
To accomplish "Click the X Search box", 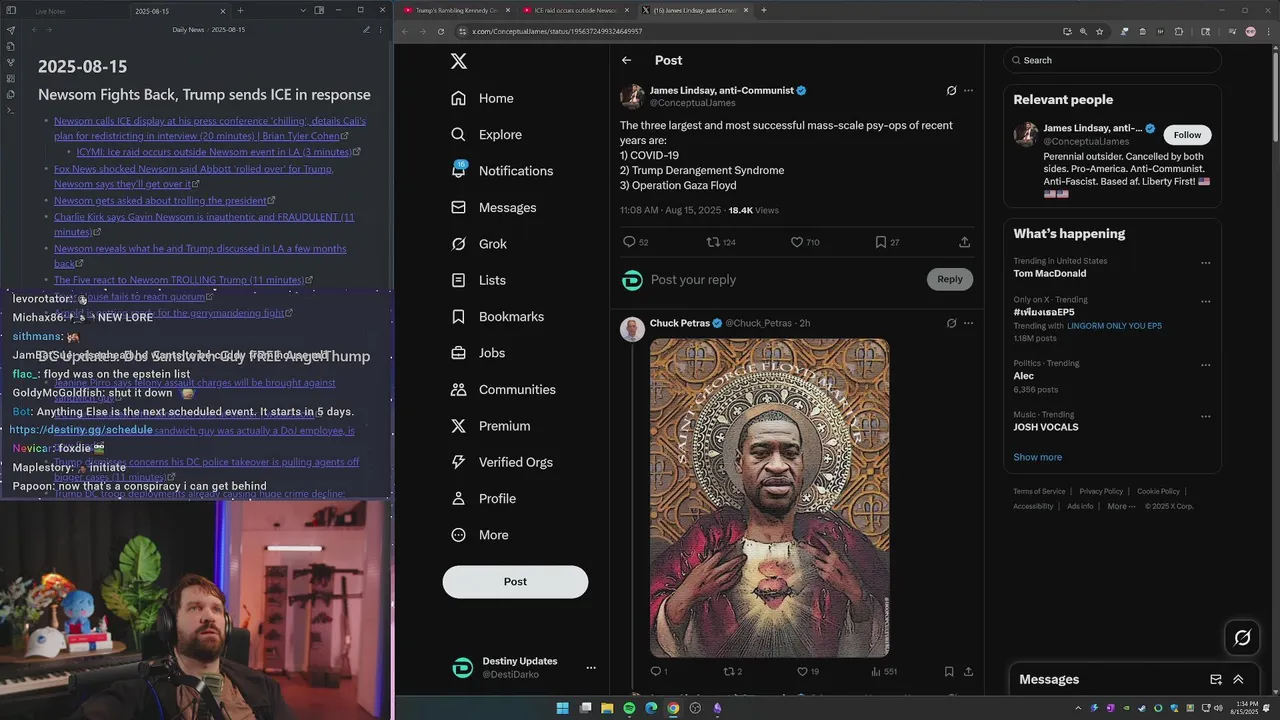I will [x=1112, y=60].
